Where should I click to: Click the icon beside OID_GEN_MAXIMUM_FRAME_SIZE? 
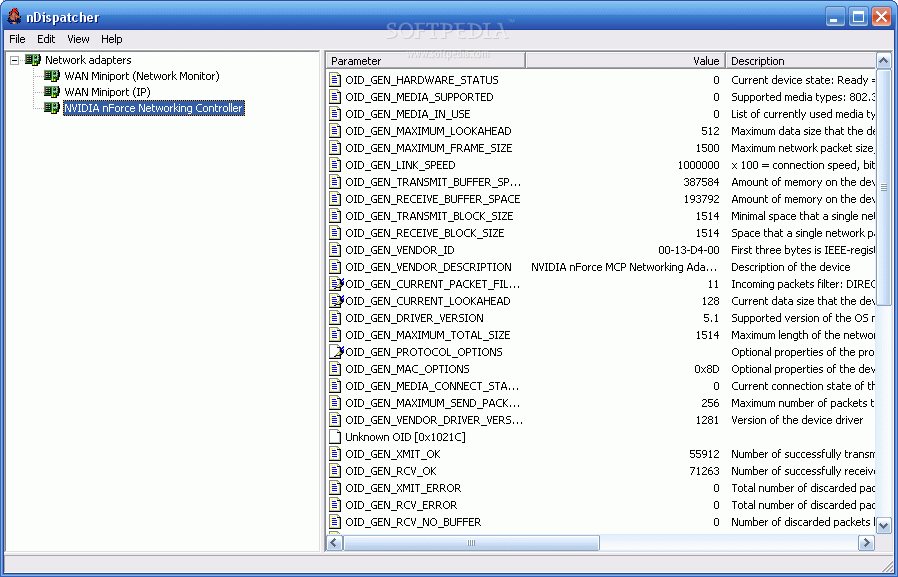tap(336, 148)
